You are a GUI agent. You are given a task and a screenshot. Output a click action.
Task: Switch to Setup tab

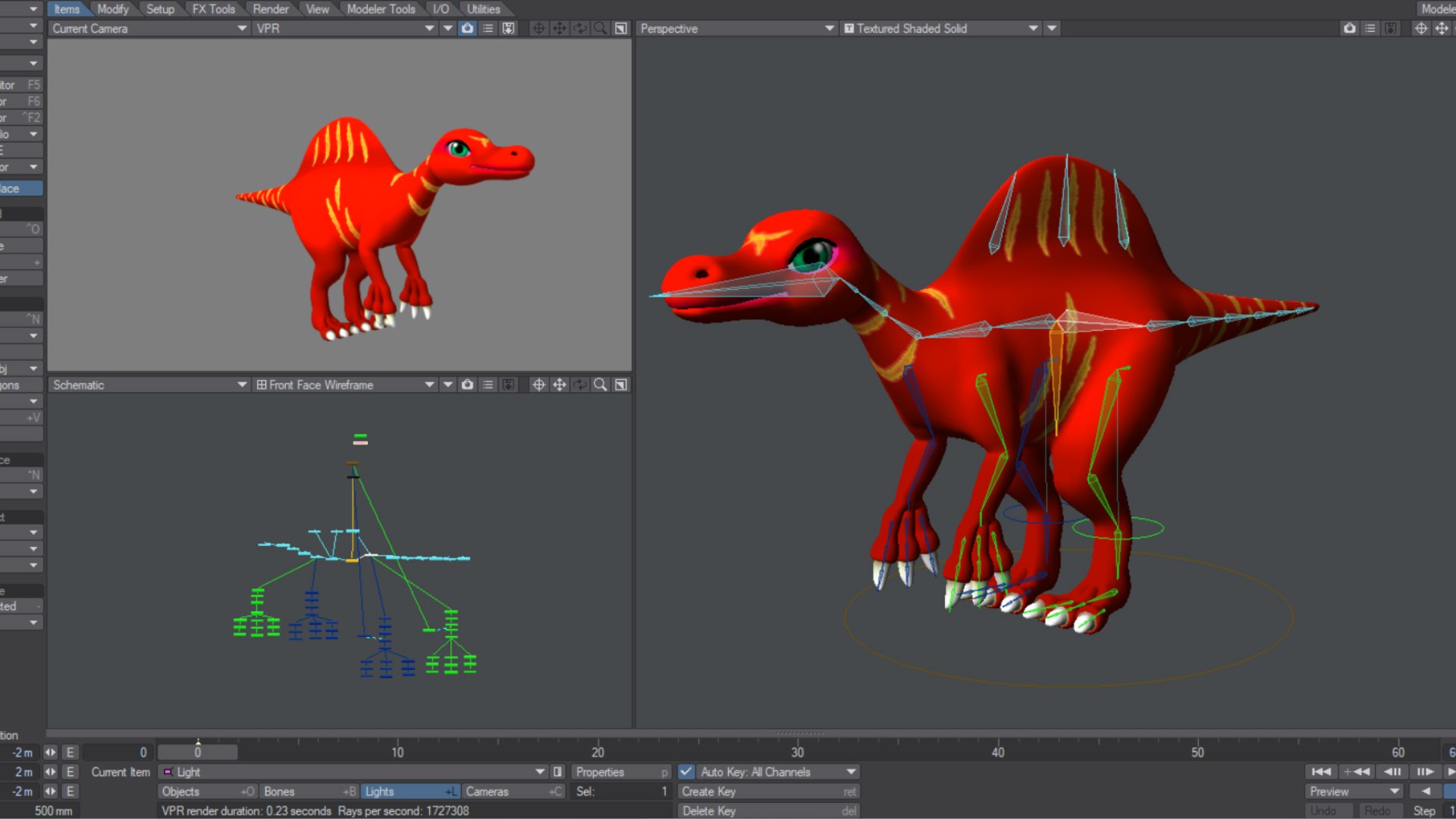click(160, 9)
